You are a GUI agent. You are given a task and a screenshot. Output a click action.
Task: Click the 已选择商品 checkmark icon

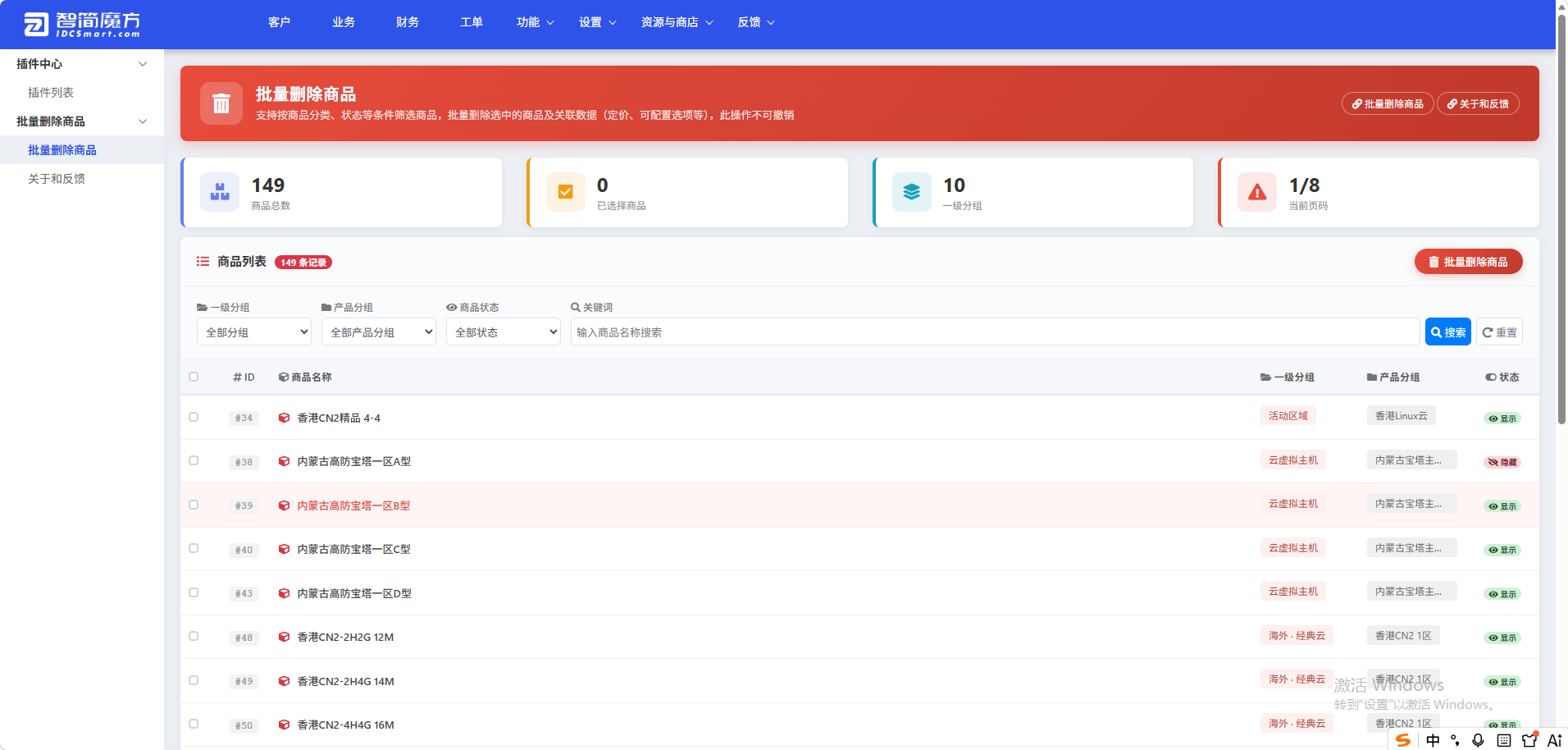tap(566, 192)
